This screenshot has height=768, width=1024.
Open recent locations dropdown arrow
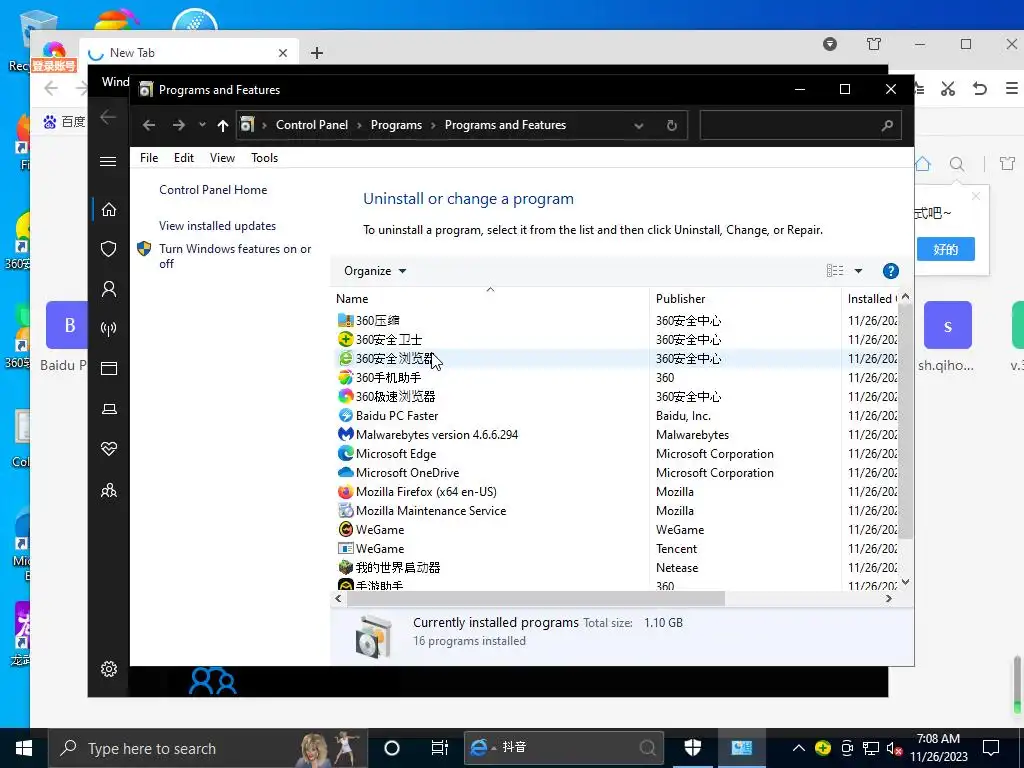coord(202,125)
